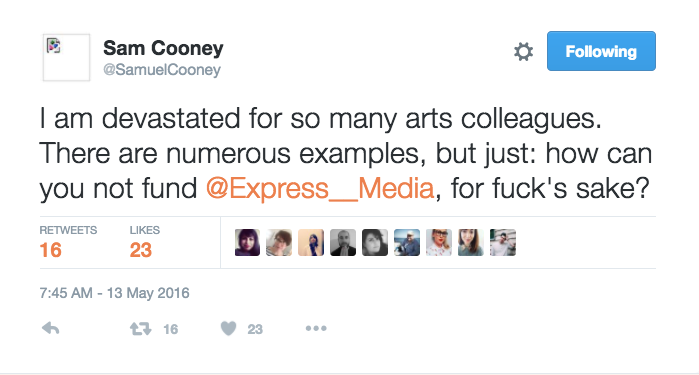Click the second liker avatar
Screen dimensions: 699x375
point(279,243)
